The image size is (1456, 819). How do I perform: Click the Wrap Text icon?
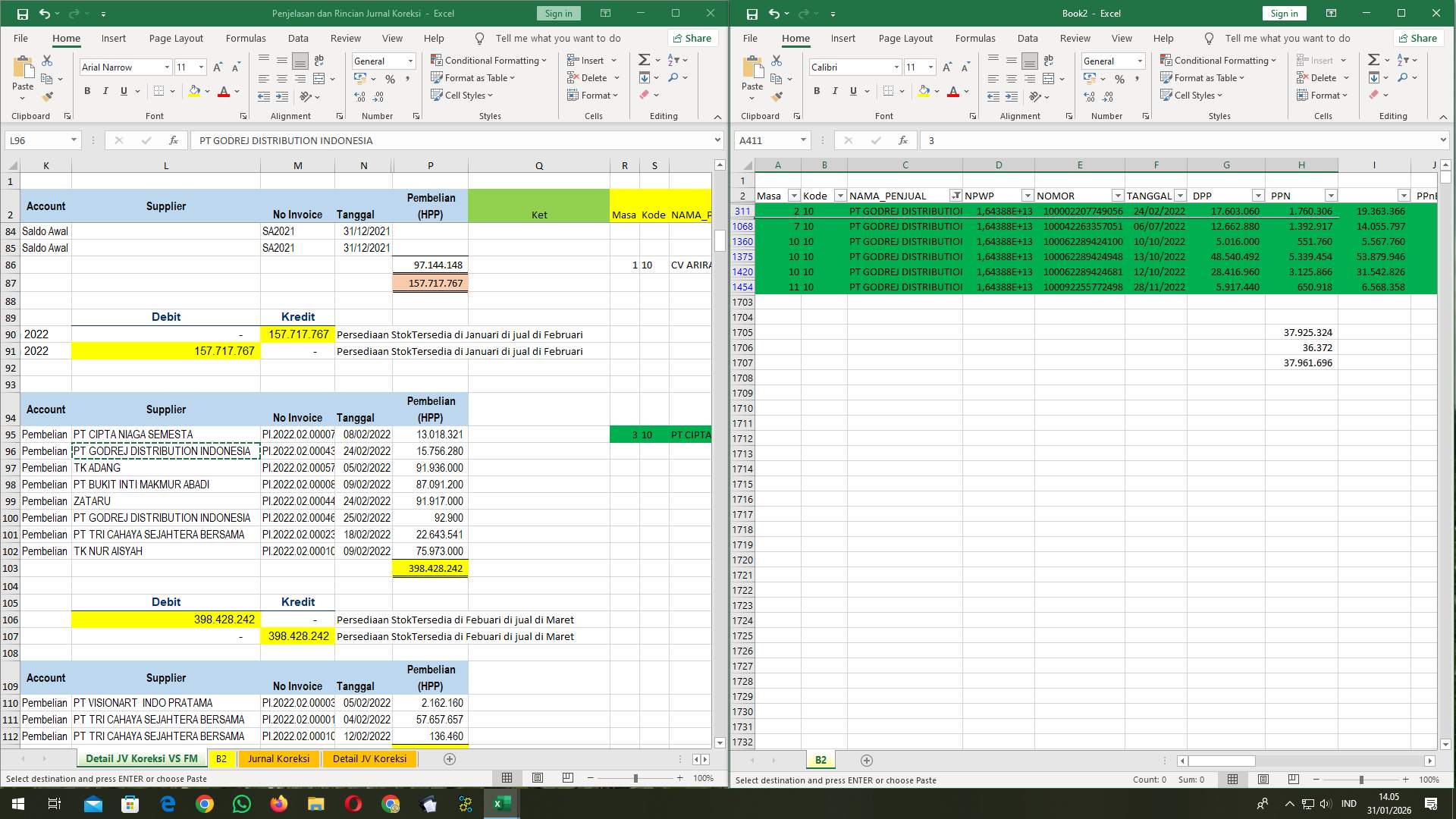coord(318,59)
